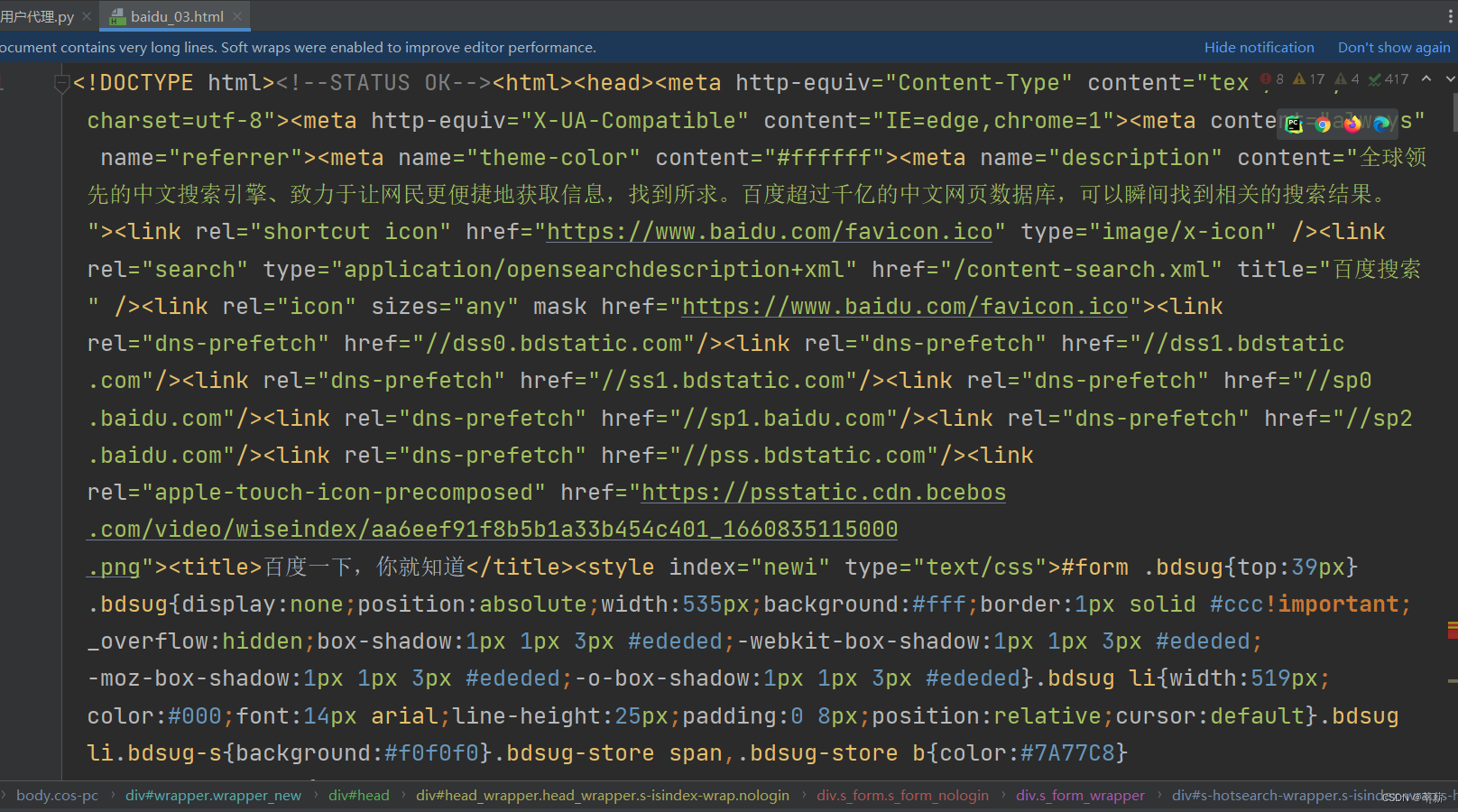Open page in Edge browser icon
Viewport: 1458px width, 812px height.
1380,125
